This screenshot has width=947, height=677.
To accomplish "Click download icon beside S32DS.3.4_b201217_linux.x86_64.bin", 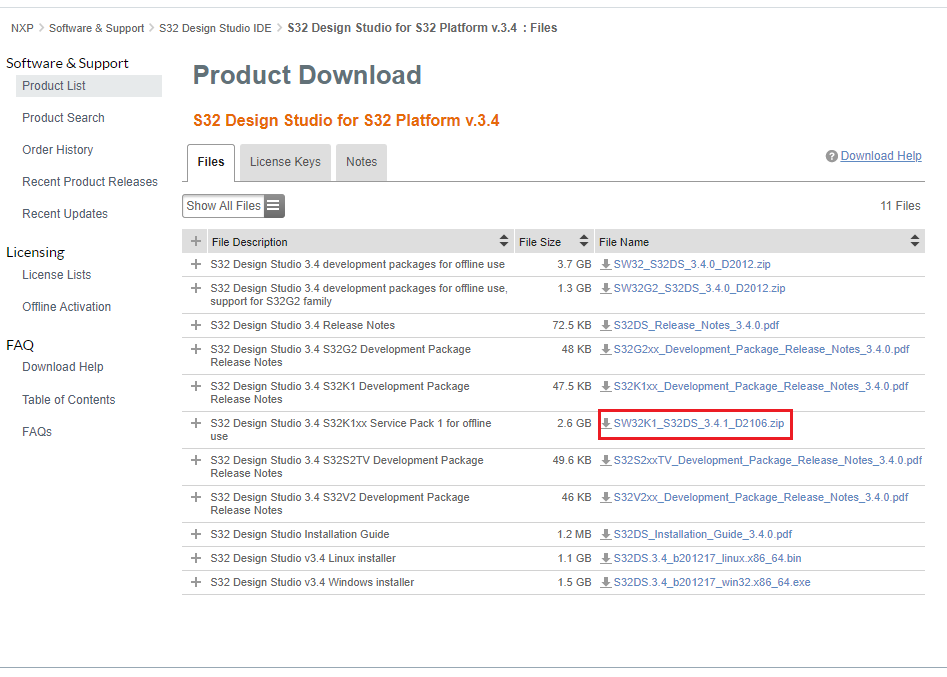I will point(606,559).
